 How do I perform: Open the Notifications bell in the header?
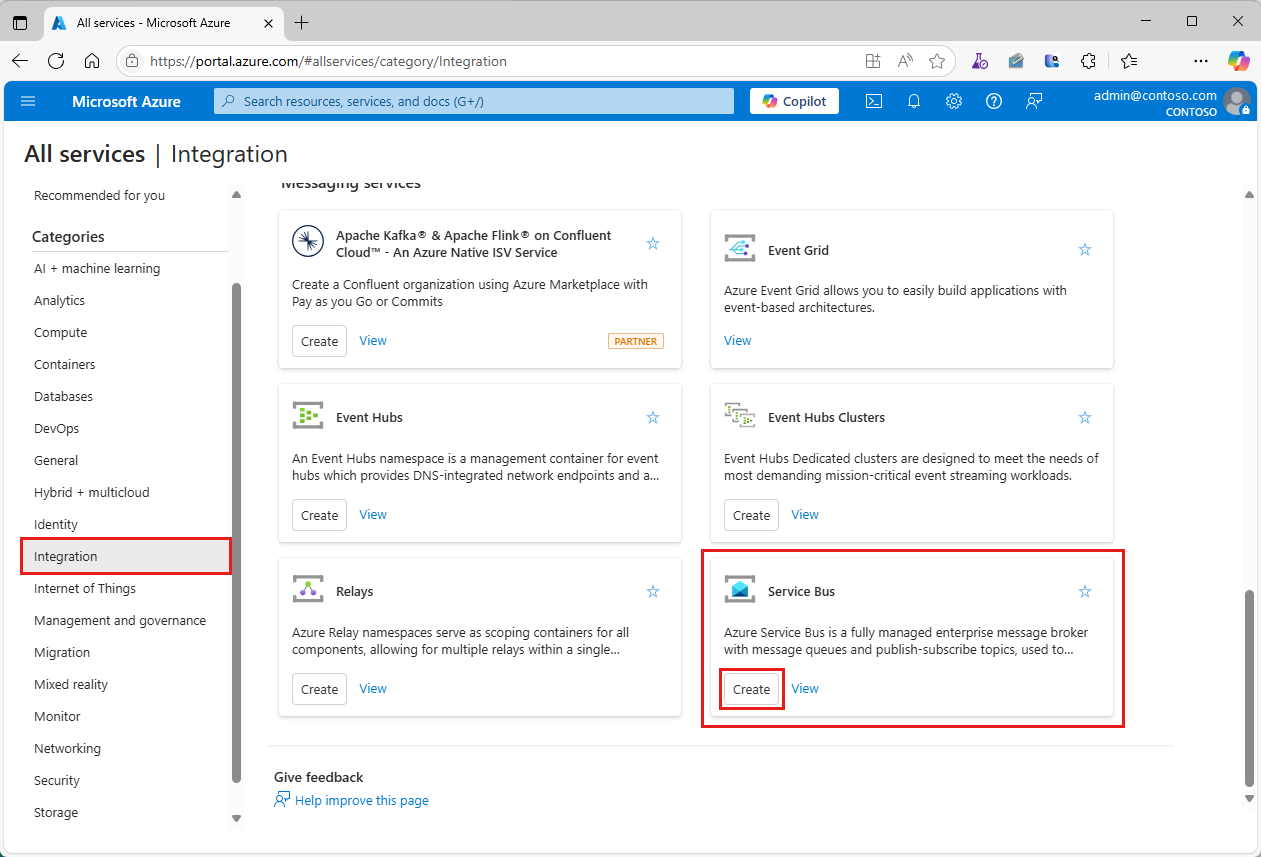pos(913,101)
